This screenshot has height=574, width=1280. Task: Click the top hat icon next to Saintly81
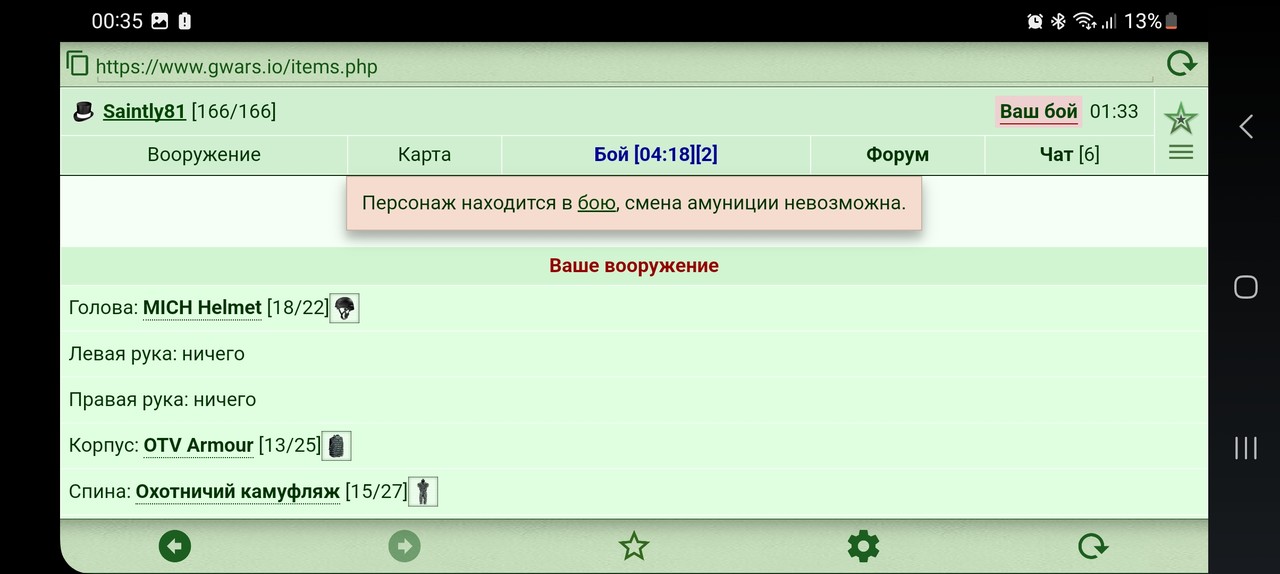84,111
